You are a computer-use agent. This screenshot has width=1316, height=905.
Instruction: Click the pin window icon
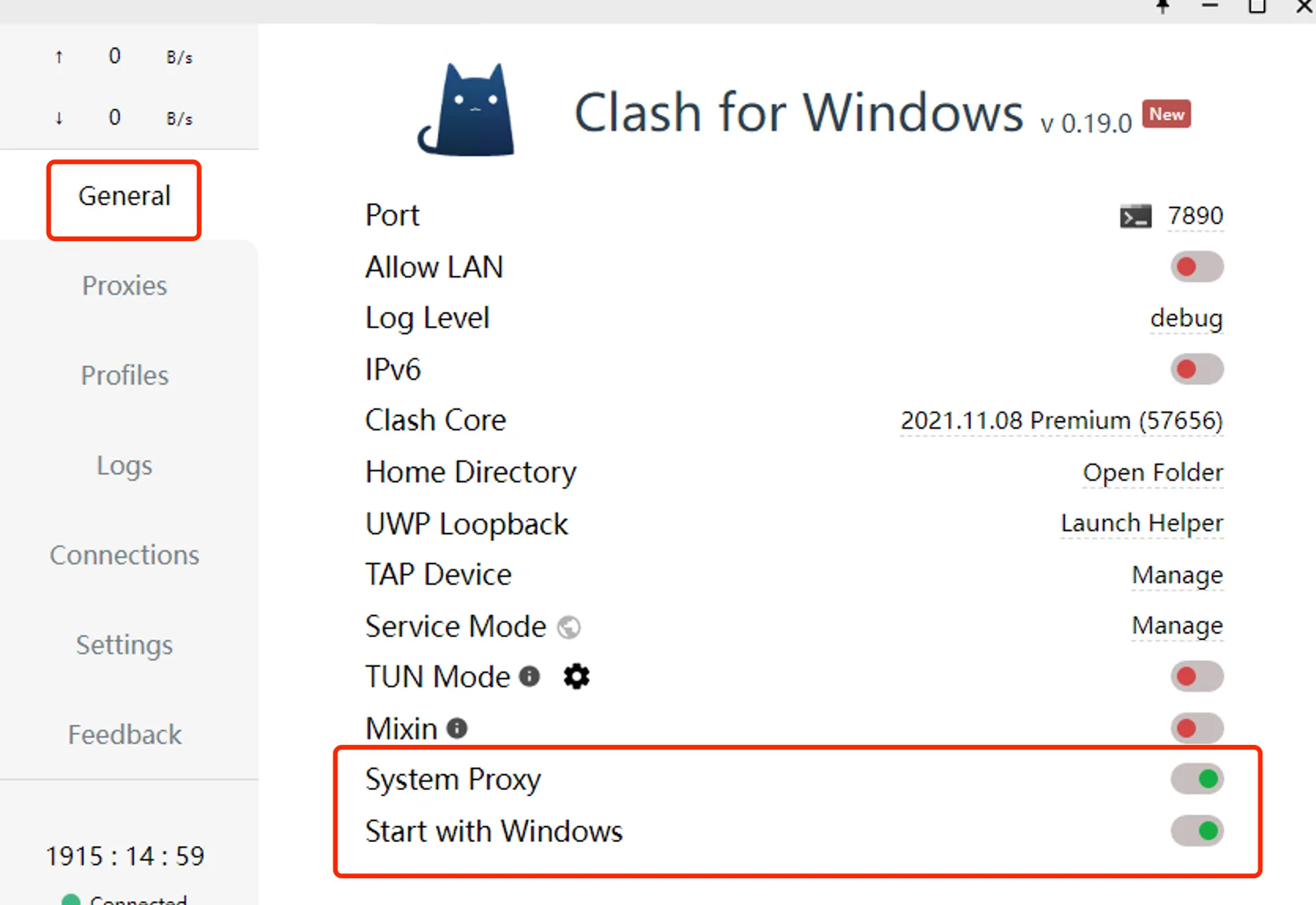pyautogui.click(x=1163, y=6)
